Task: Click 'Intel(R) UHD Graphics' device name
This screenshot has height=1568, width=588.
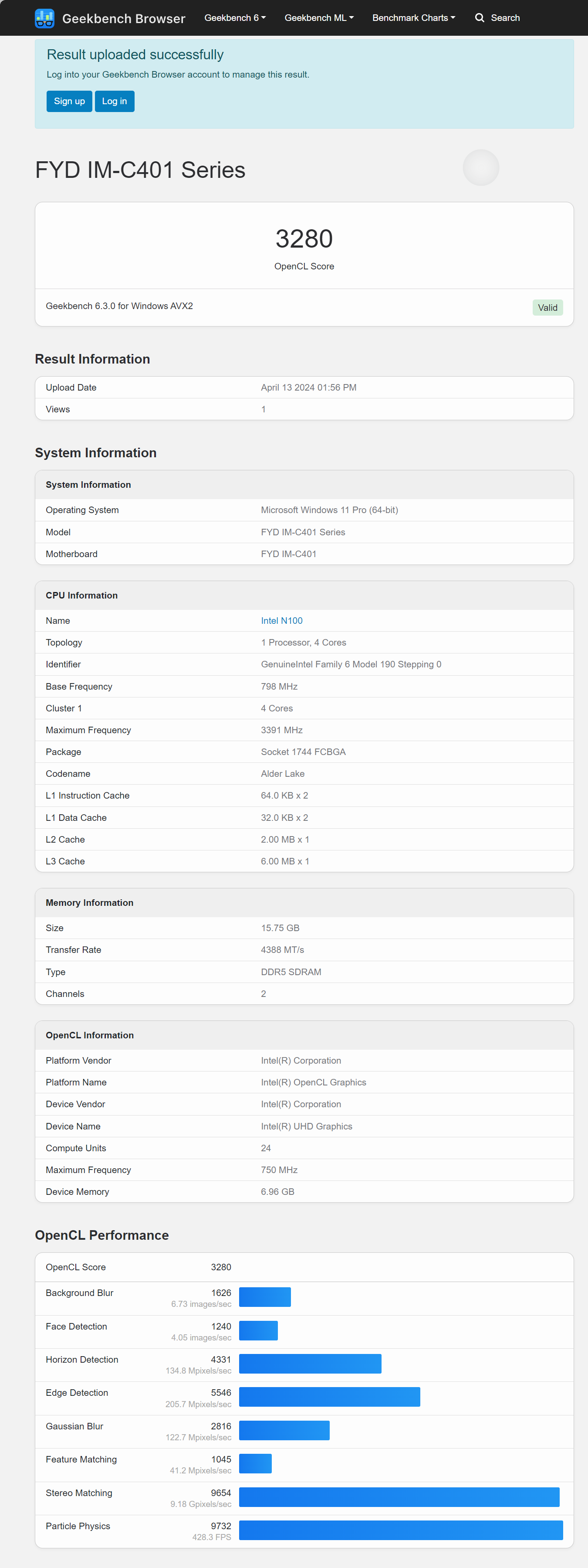Action: 307,1126
